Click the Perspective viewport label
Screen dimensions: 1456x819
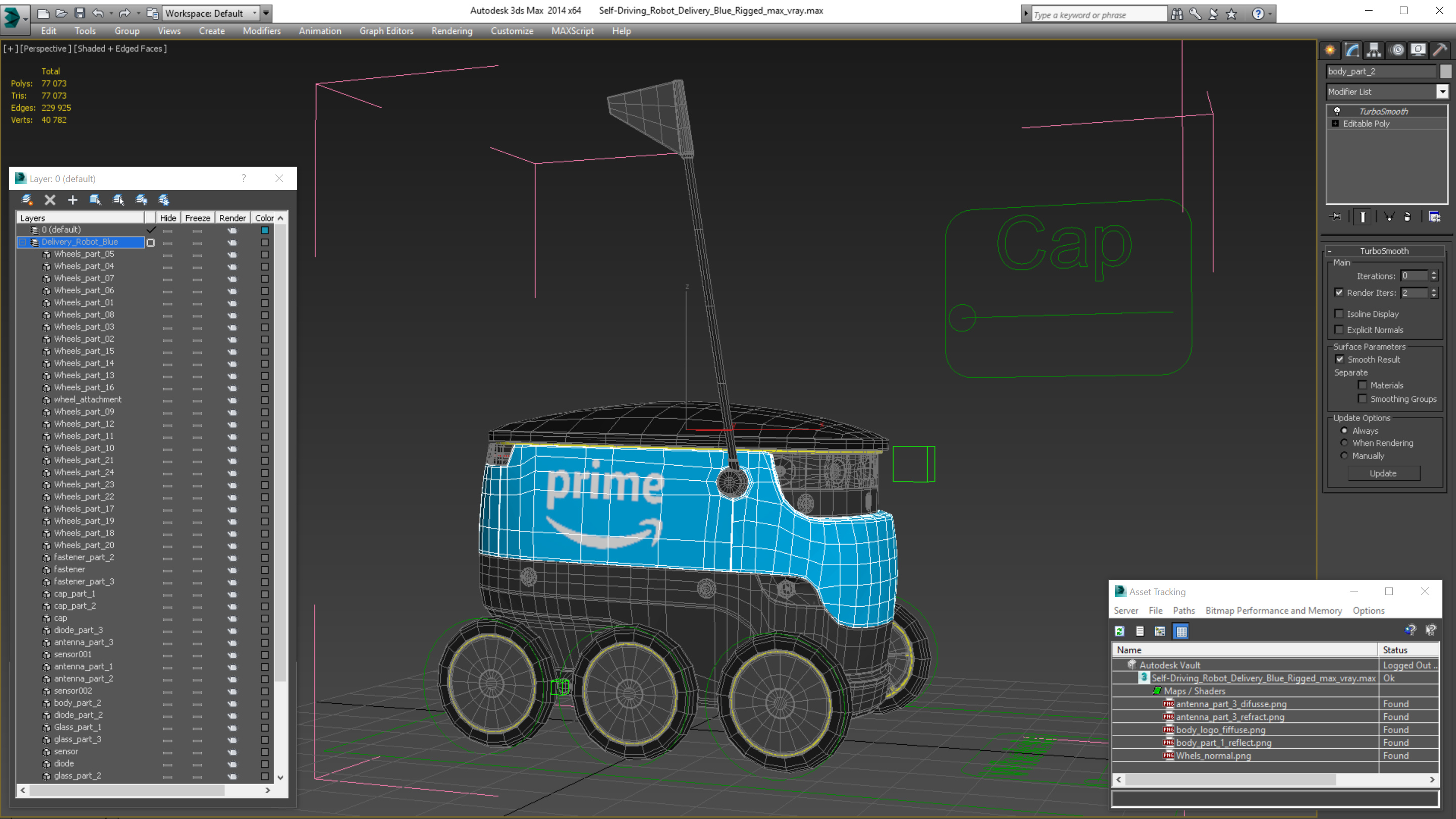pyautogui.click(x=45, y=49)
